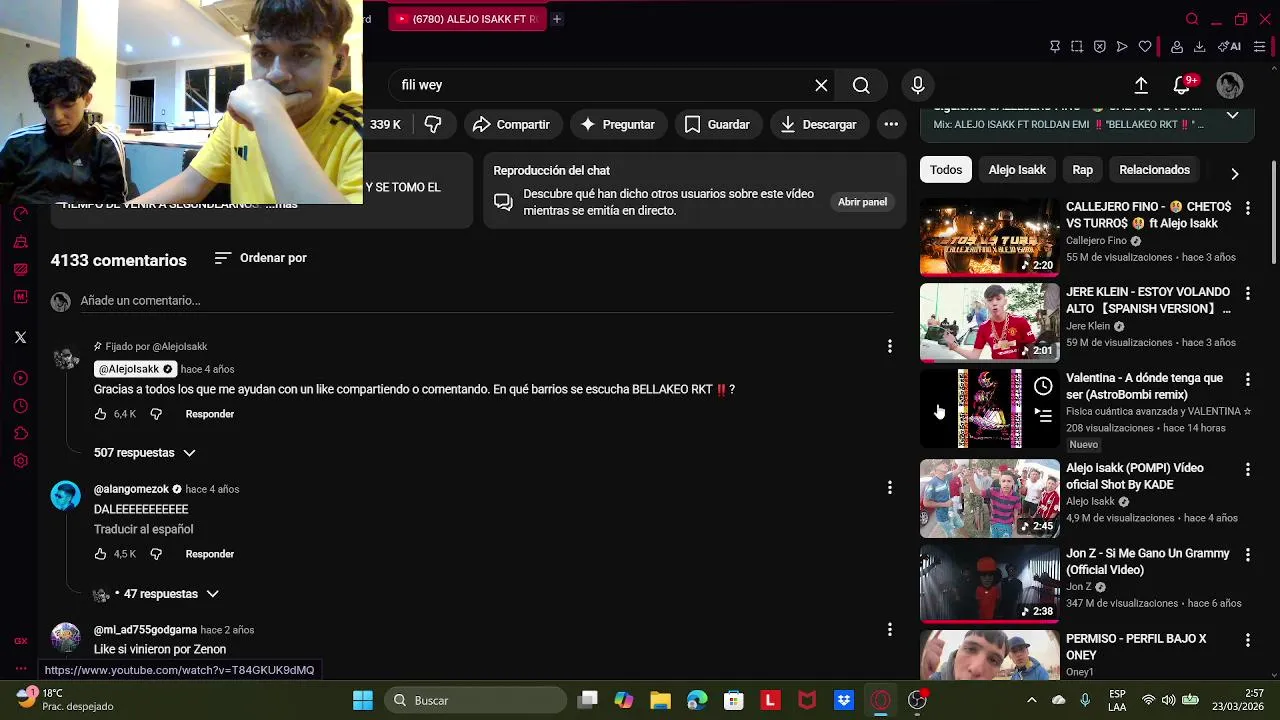Add Valentina video to queue

pyautogui.click(x=1043, y=416)
